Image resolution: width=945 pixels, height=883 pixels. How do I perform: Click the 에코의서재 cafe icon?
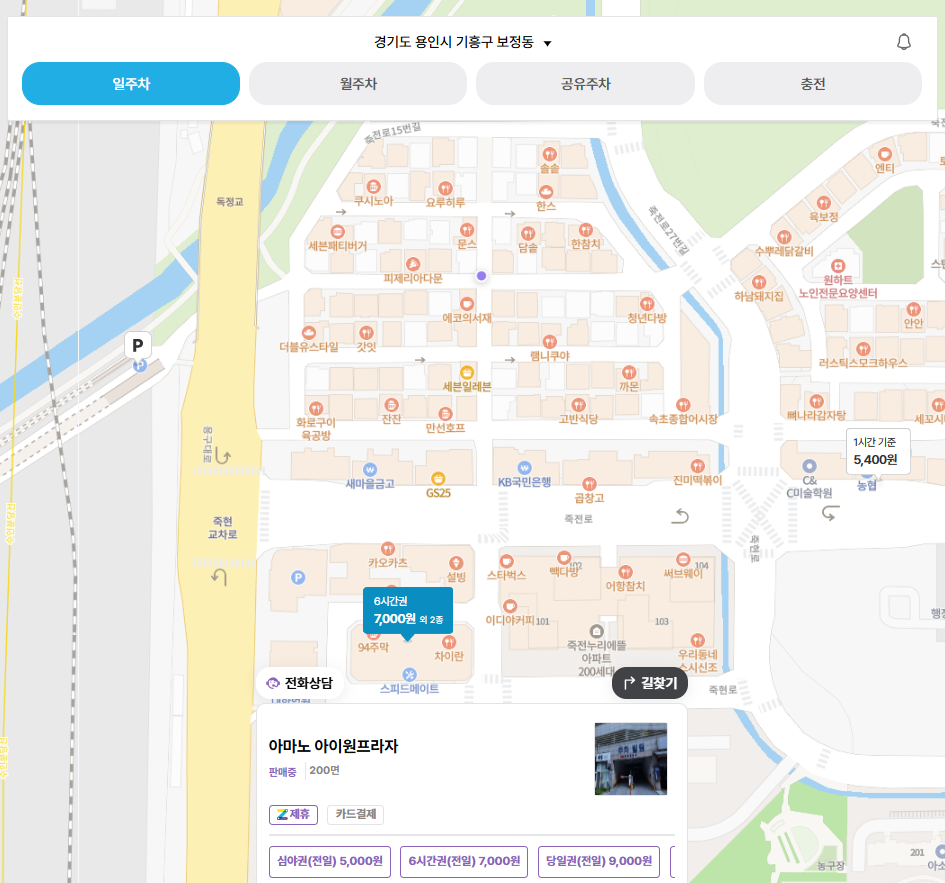tap(466, 303)
